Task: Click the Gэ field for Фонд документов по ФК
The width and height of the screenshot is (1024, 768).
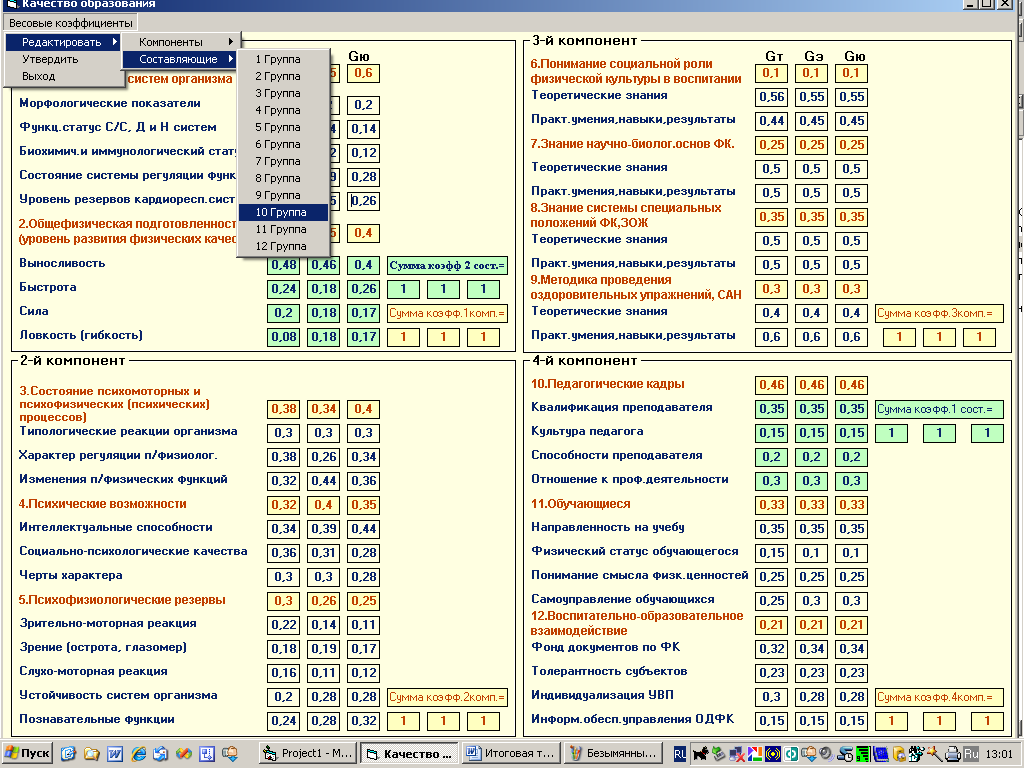Action: (811, 649)
